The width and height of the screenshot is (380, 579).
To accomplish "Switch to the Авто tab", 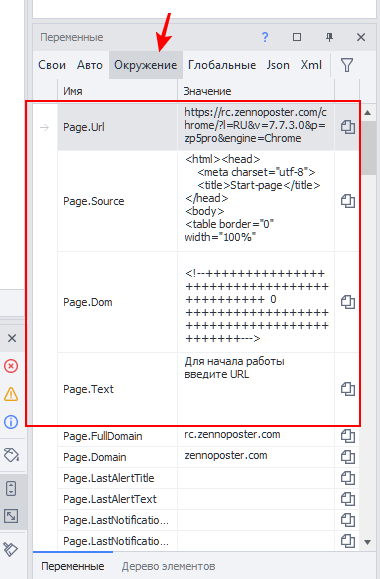I will coord(90,65).
